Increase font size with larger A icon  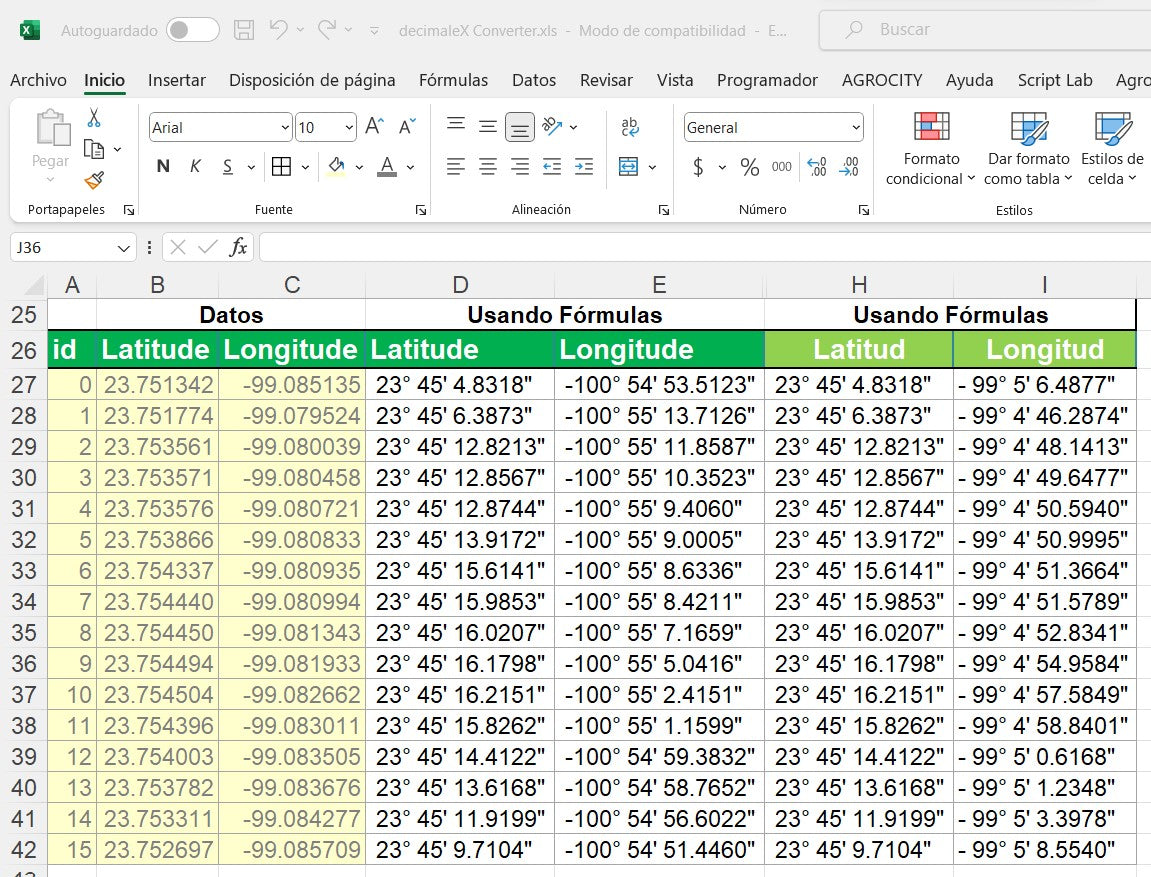pyautogui.click(x=374, y=127)
